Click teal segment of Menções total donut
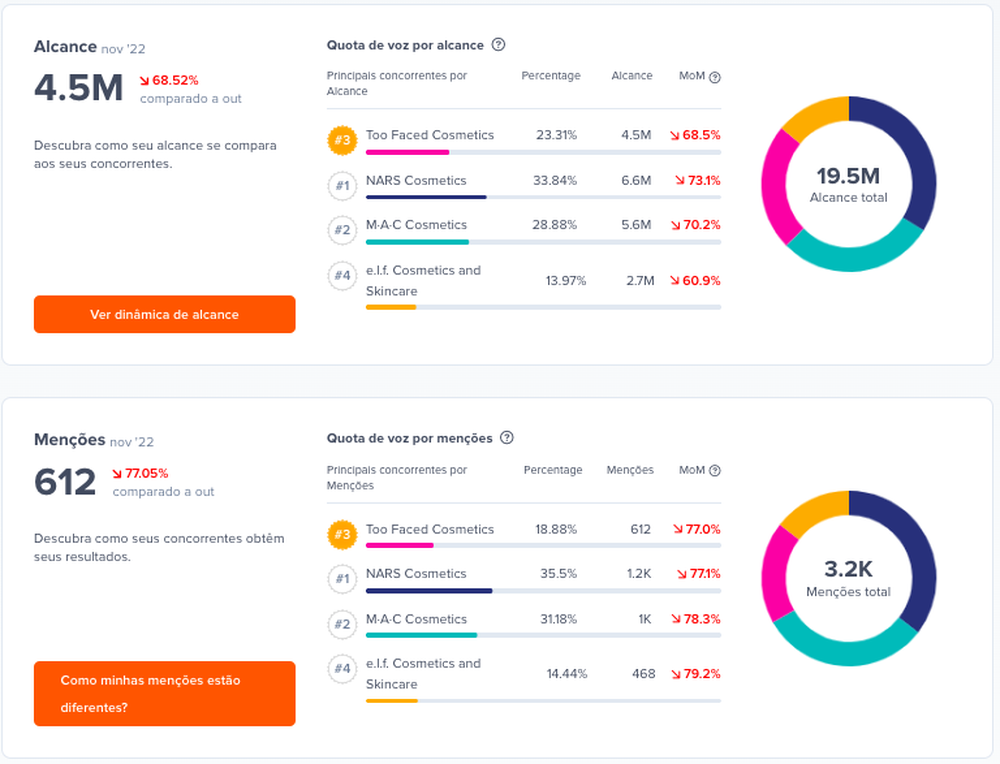The image size is (1000, 764). coord(846,652)
